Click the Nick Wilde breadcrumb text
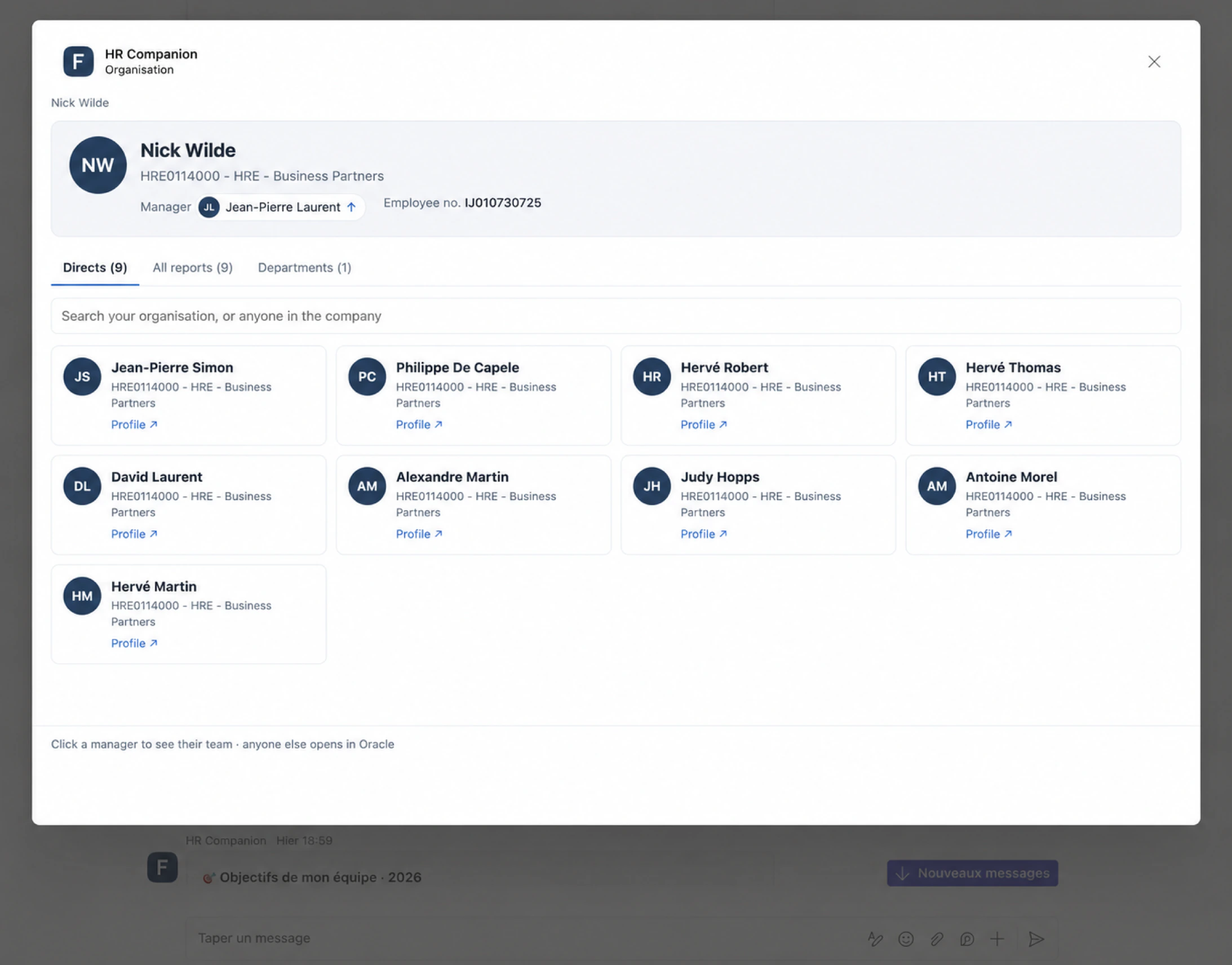Screen dimensions: 1232x965 click(79, 103)
